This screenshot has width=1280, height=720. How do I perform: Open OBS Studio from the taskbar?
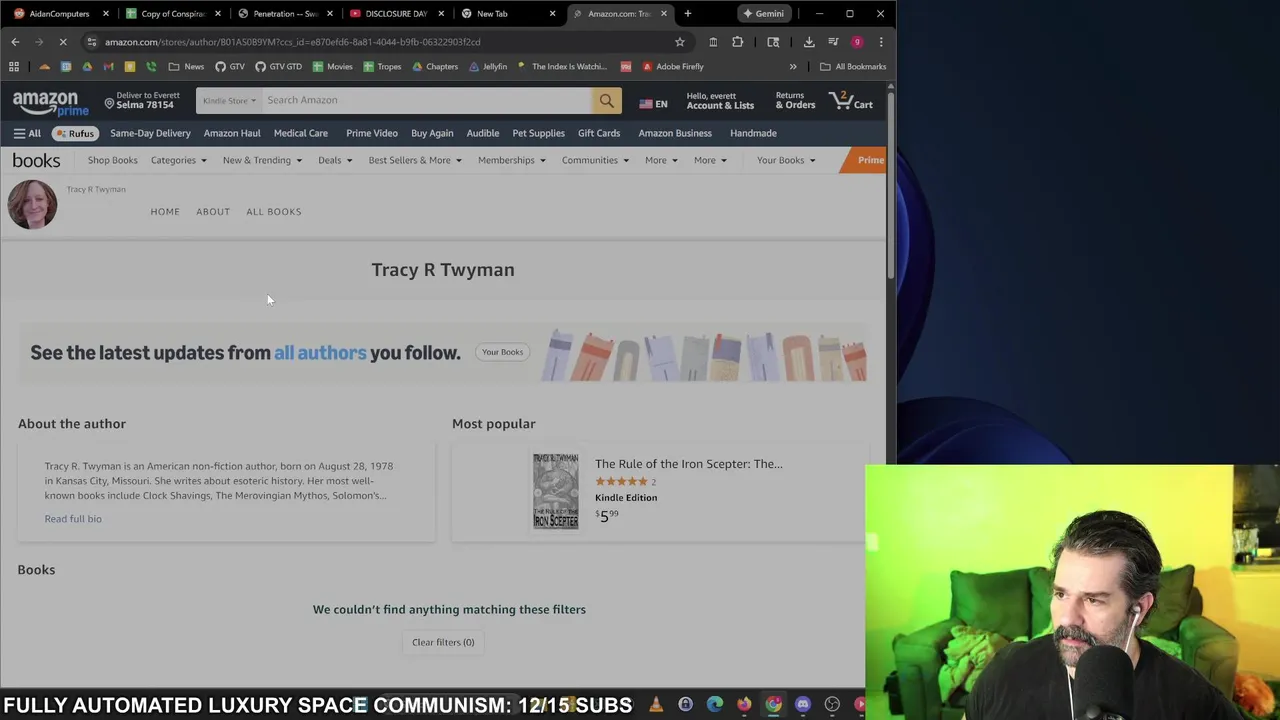pyautogui.click(x=832, y=705)
